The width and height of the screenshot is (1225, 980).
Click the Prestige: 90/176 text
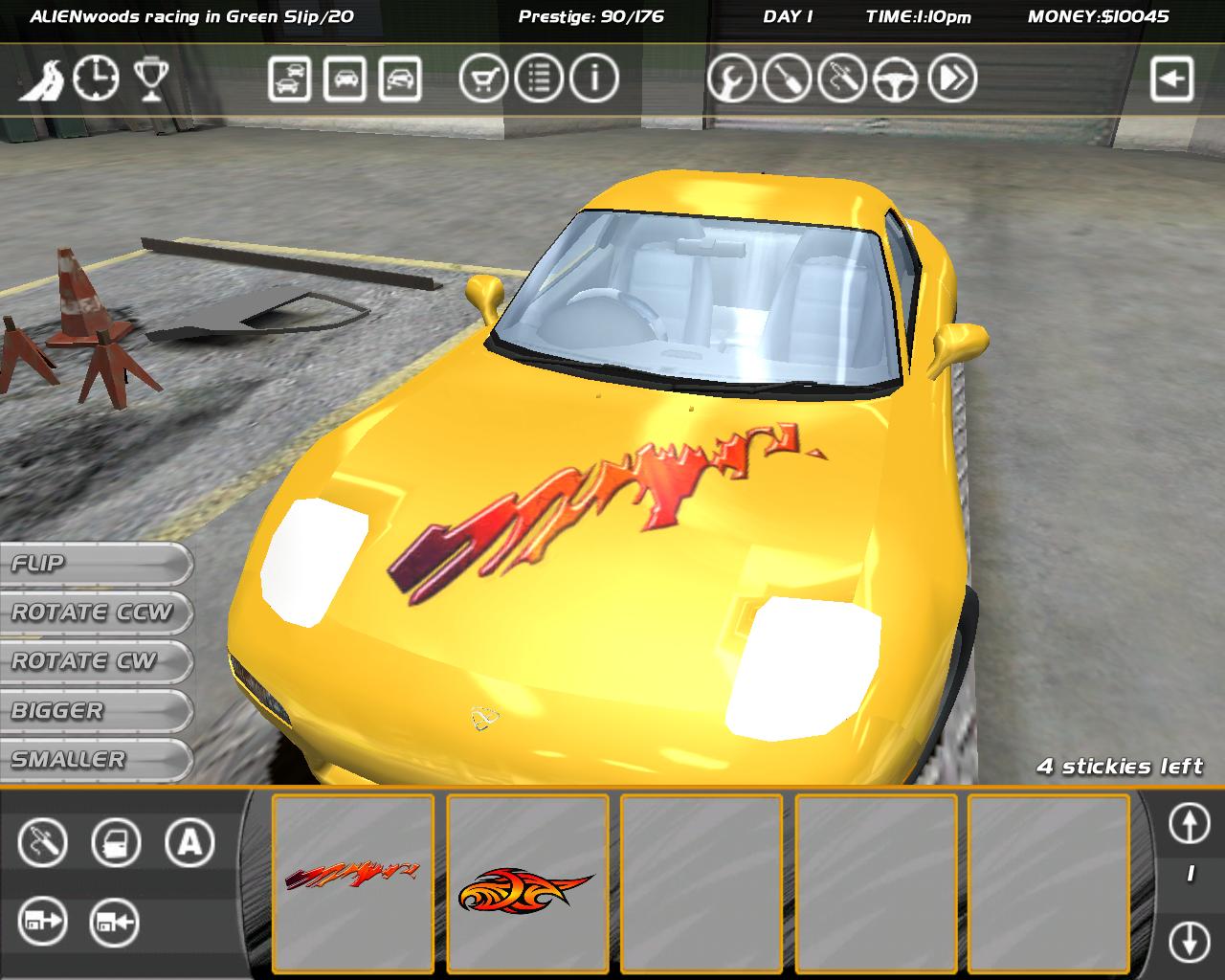[591, 16]
